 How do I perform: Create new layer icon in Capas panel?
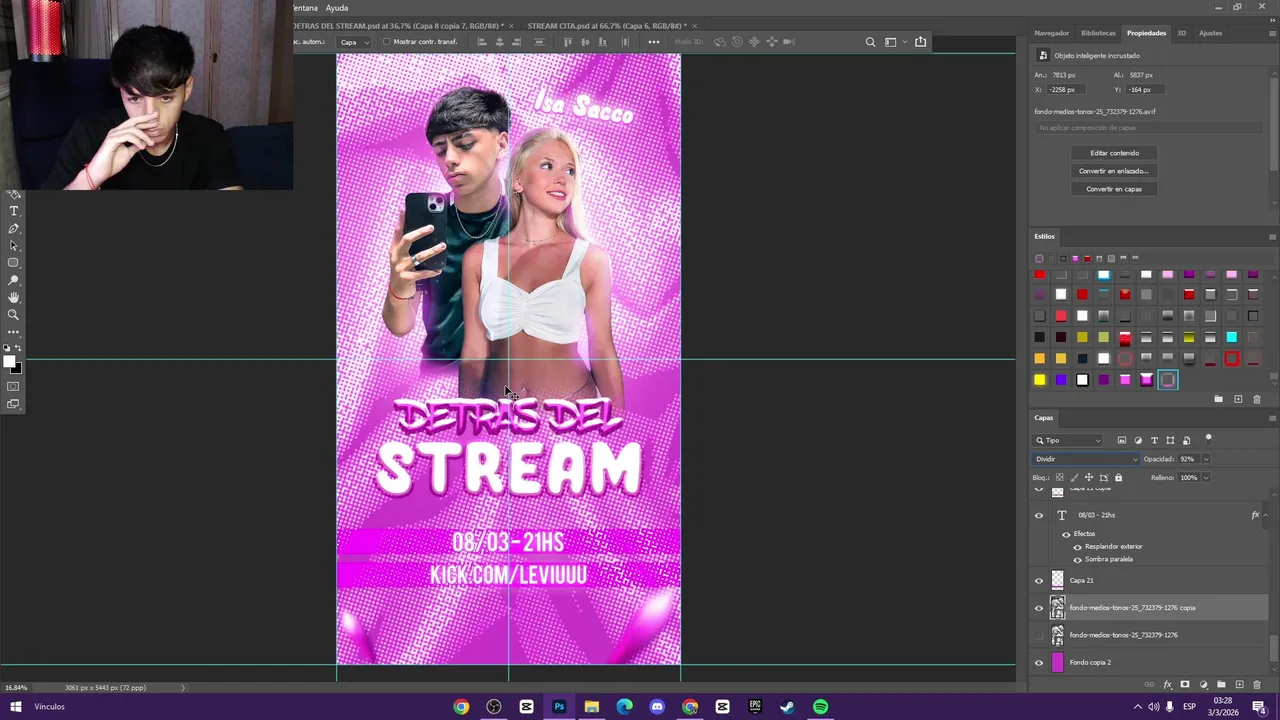1239,685
